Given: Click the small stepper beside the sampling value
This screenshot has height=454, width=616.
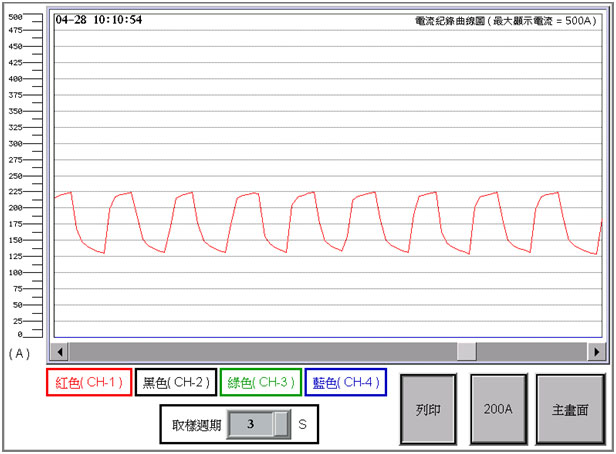Looking at the screenshot, I should point(282,424).
